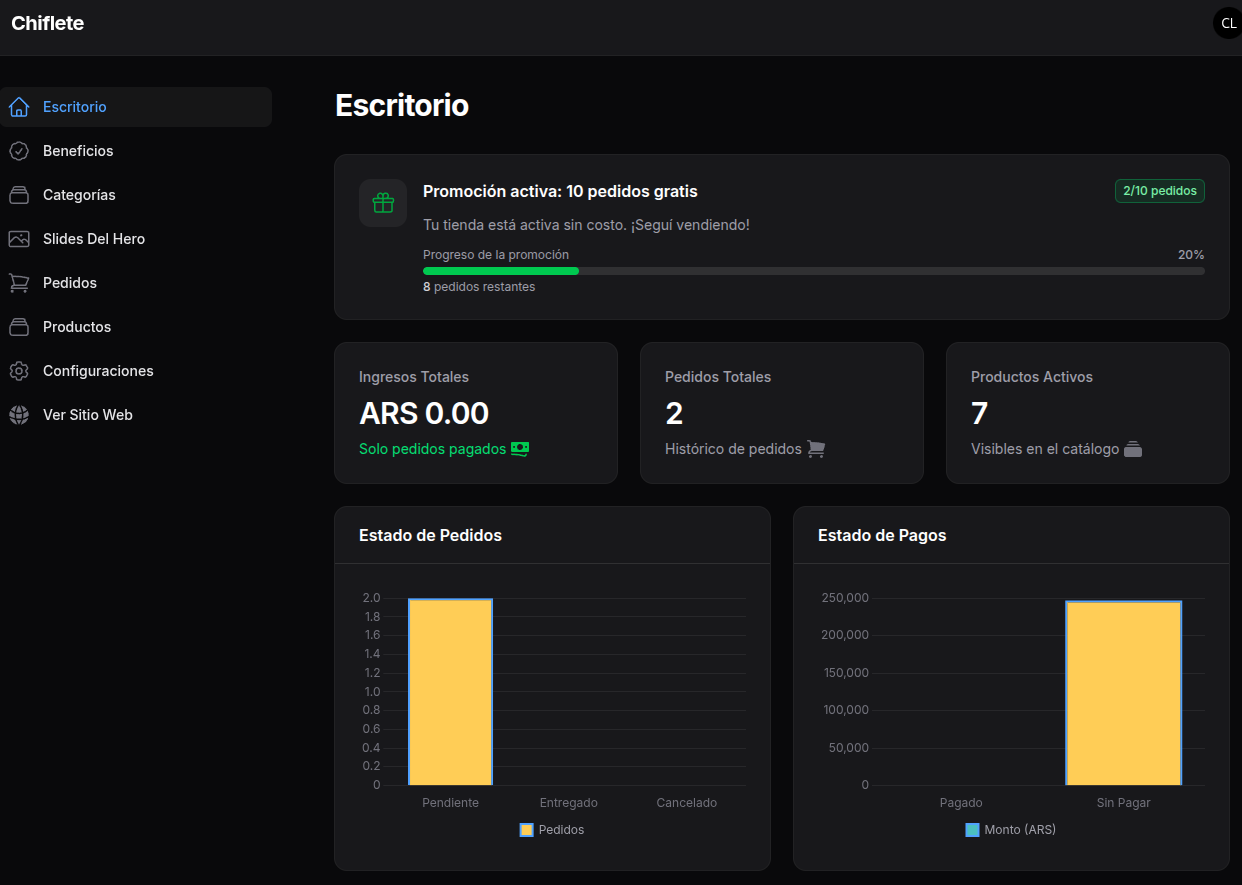
Task: Open the CL avatar in the top bar
Action: 1227,22
